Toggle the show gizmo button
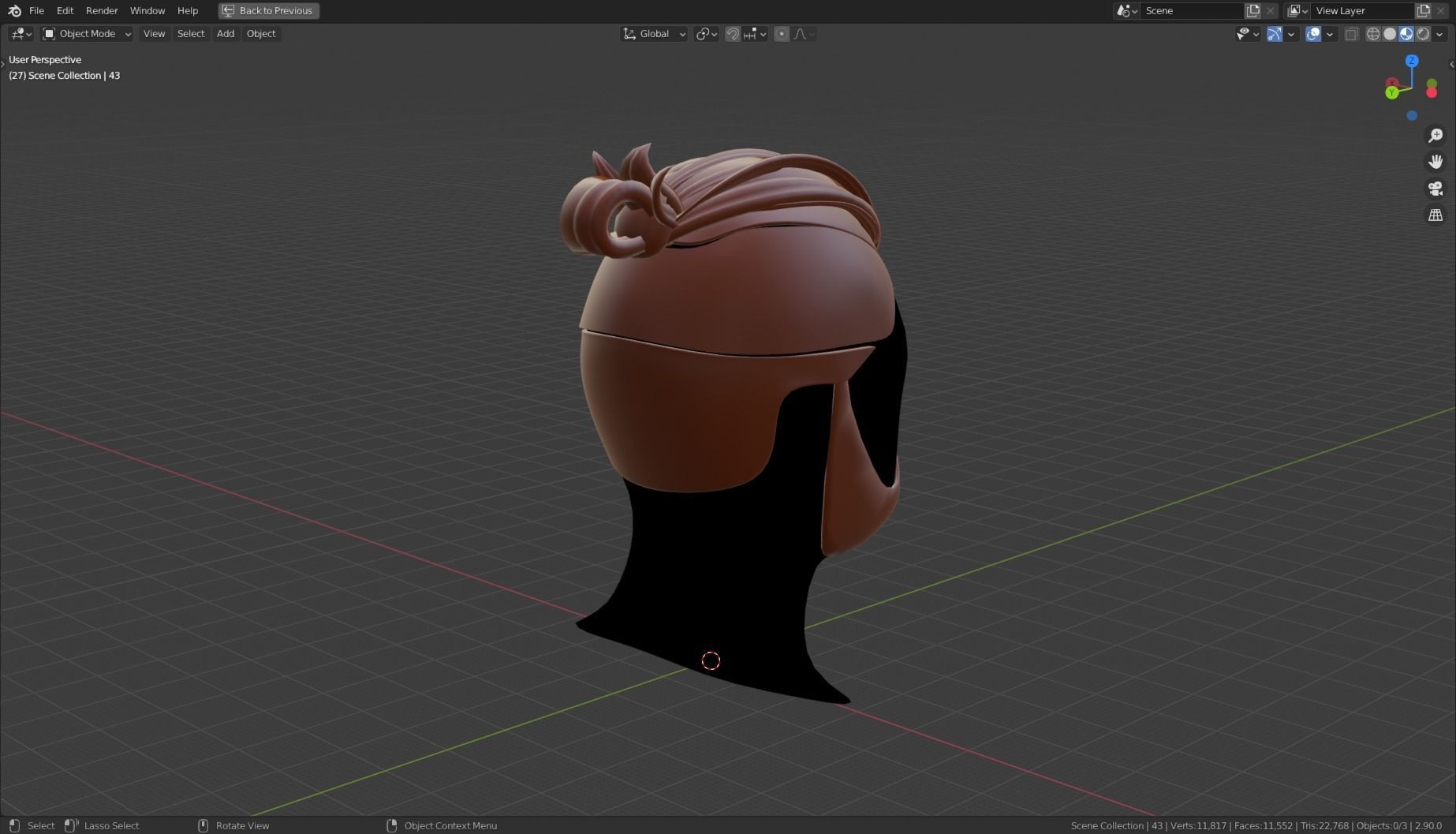This screenshot has height=834, width=1456. [x=1274, y=34]
